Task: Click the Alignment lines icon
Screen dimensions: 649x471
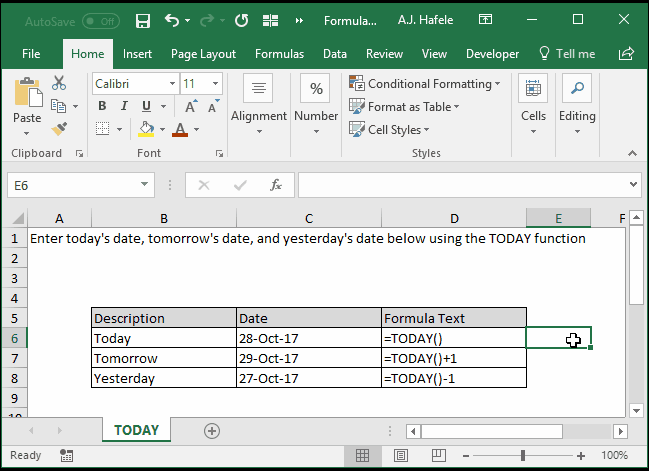Action: pyautogui.click(x=258, y=88)
